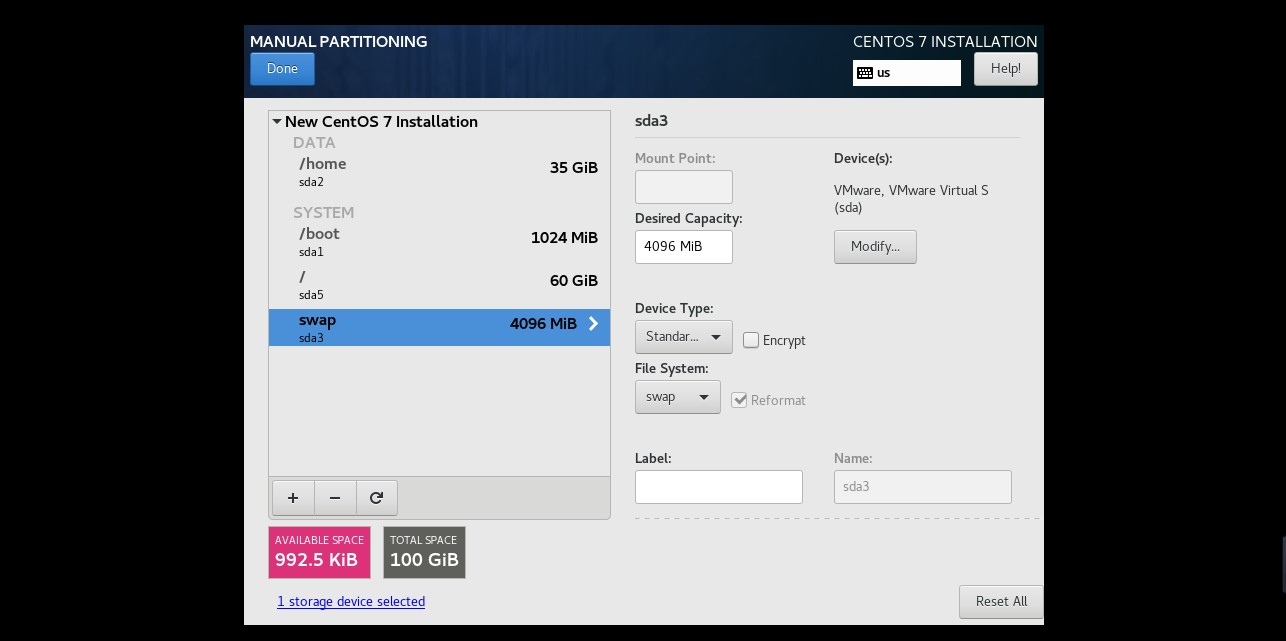Click the 35 GiB size value
This screenshot has height=641, width=1286.
click(574, 168)
